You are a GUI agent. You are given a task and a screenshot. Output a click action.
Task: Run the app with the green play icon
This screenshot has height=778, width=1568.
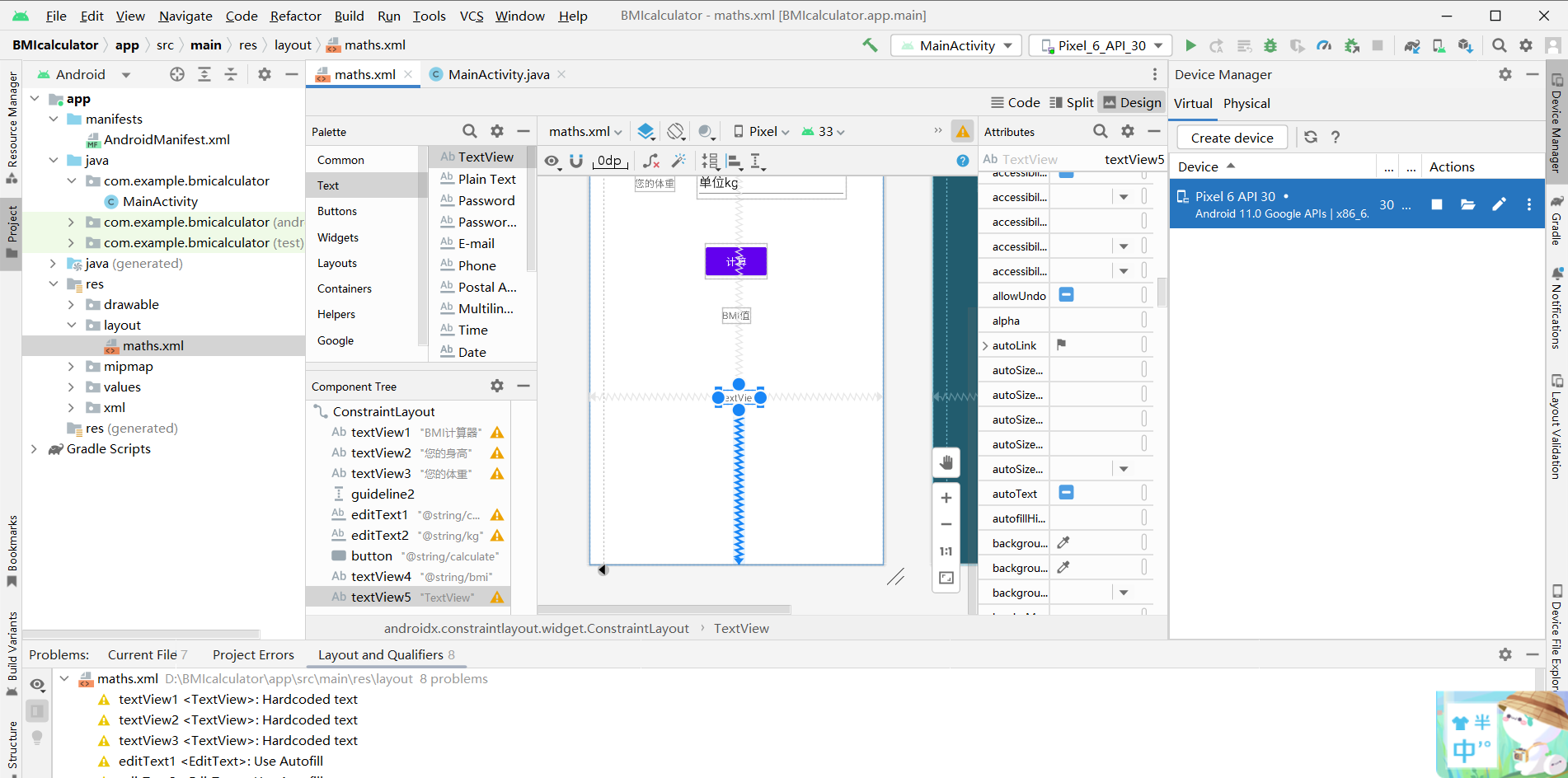[x=1190, y=45]
